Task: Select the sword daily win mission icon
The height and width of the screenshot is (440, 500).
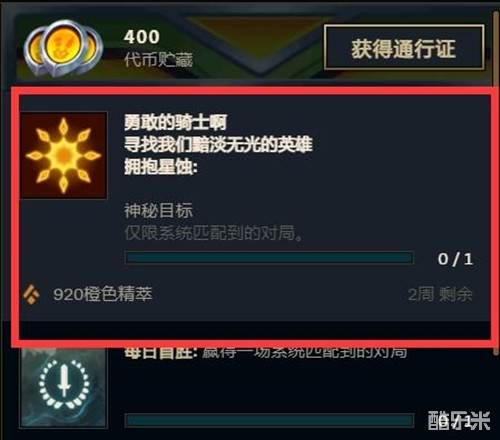Action: 64,388
